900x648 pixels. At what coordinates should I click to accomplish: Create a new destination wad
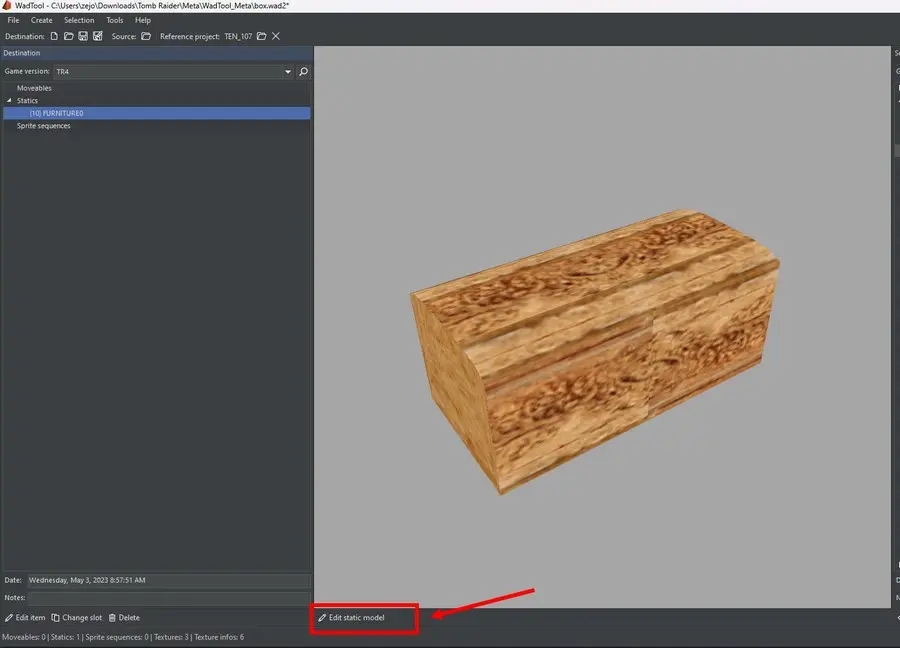54,36
